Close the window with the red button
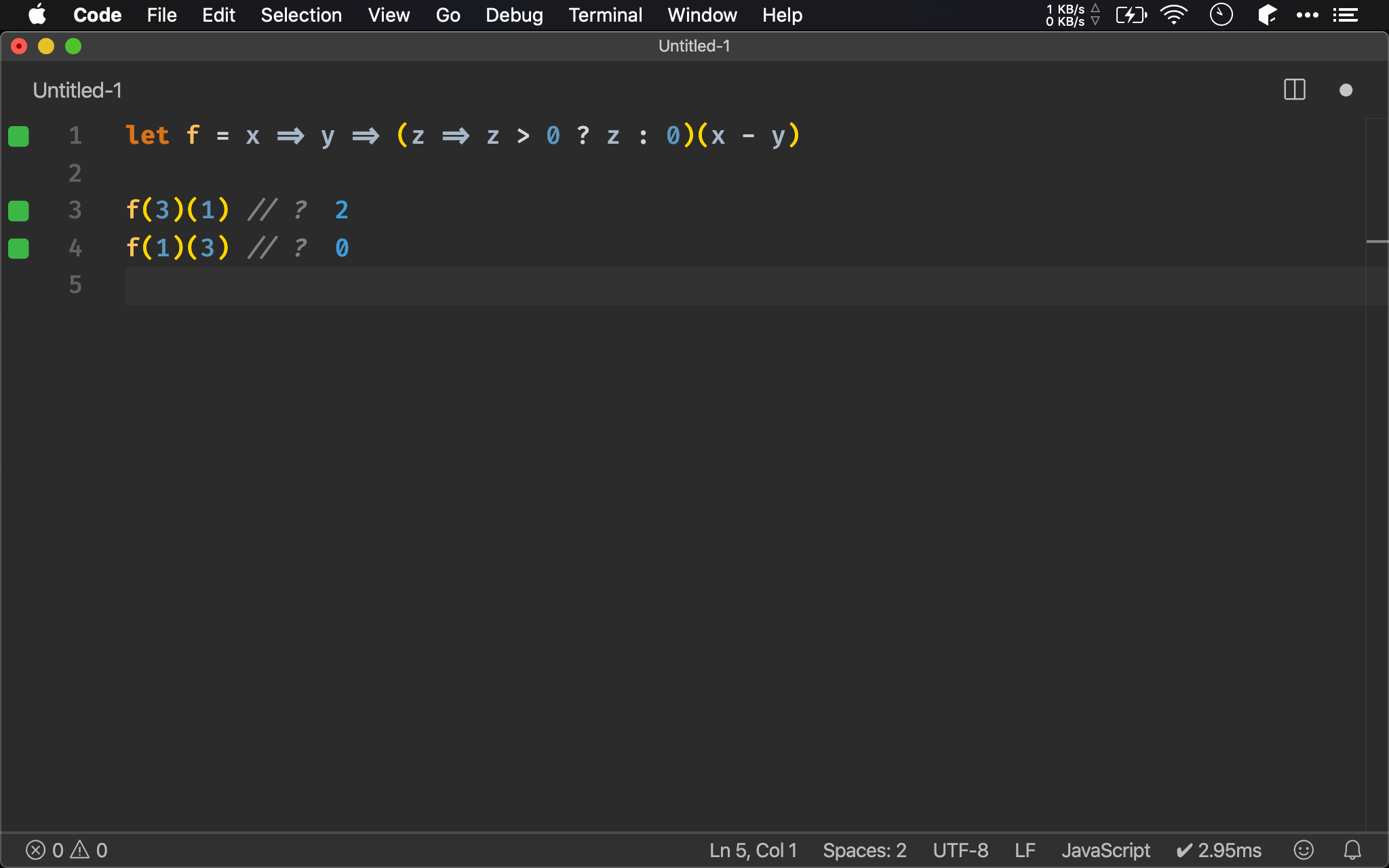 coord(19,46)
